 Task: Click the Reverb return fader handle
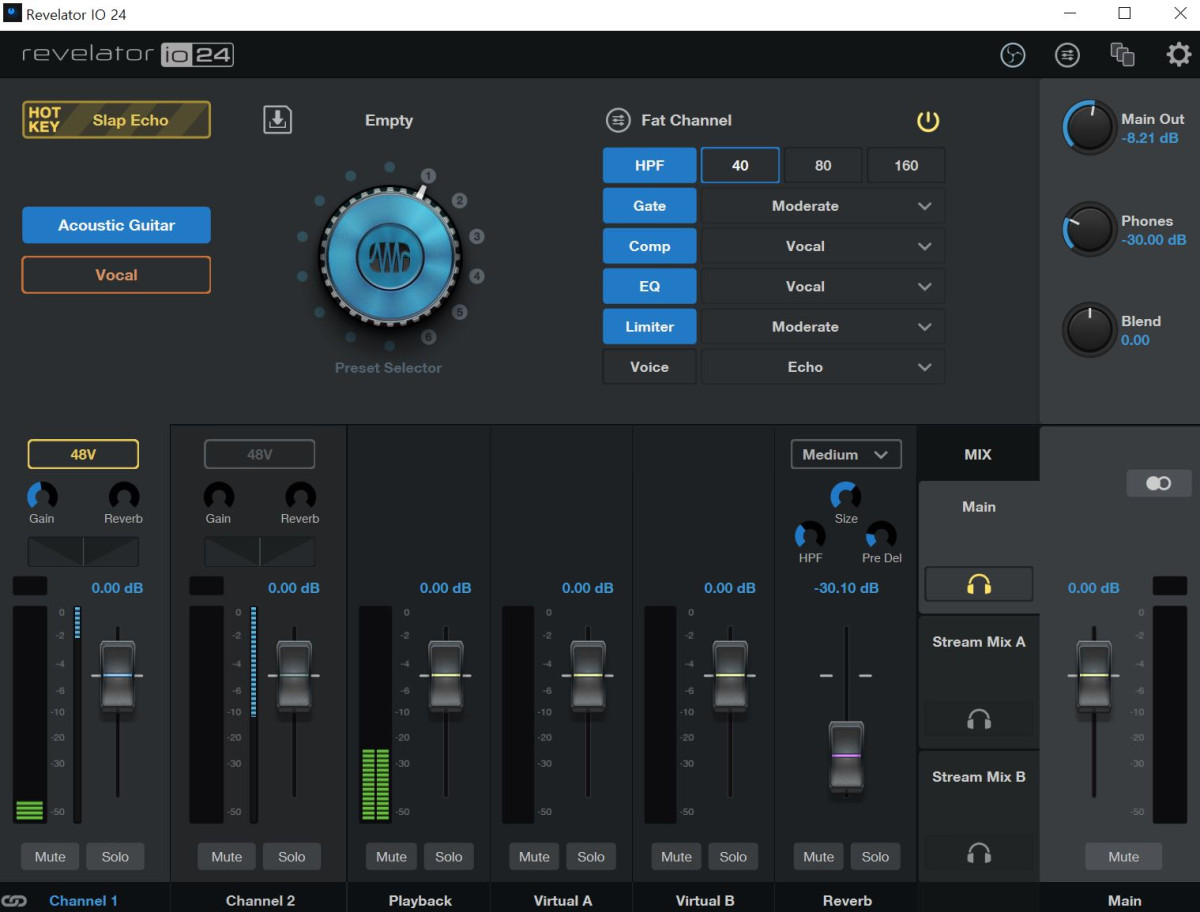tap(846, 756)
